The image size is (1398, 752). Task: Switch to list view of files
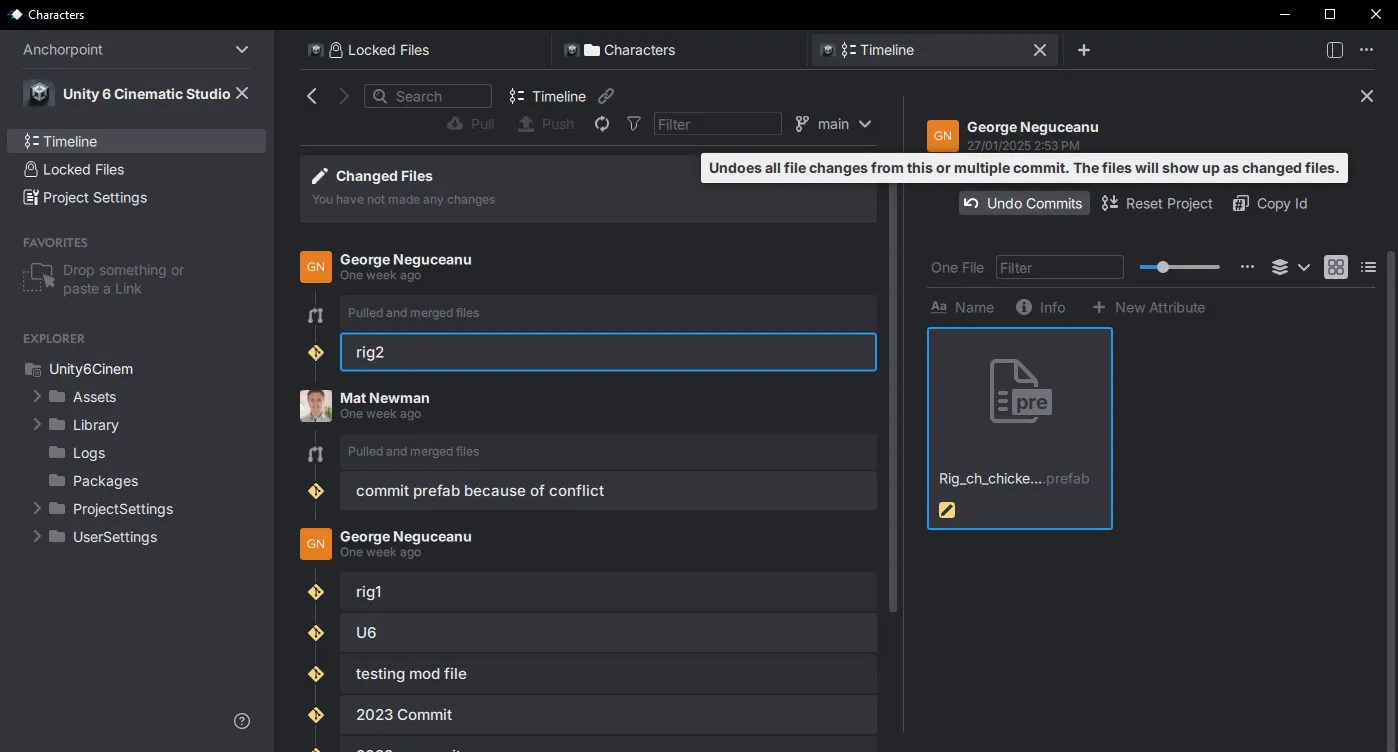[x=1368, y=267]
